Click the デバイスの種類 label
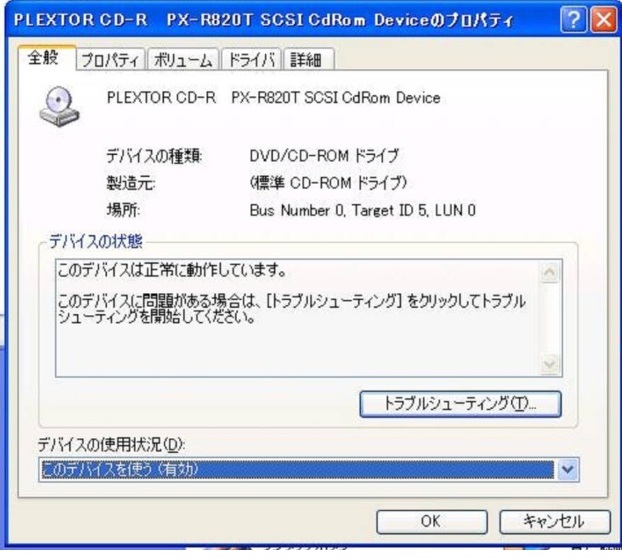 point(154,156)
